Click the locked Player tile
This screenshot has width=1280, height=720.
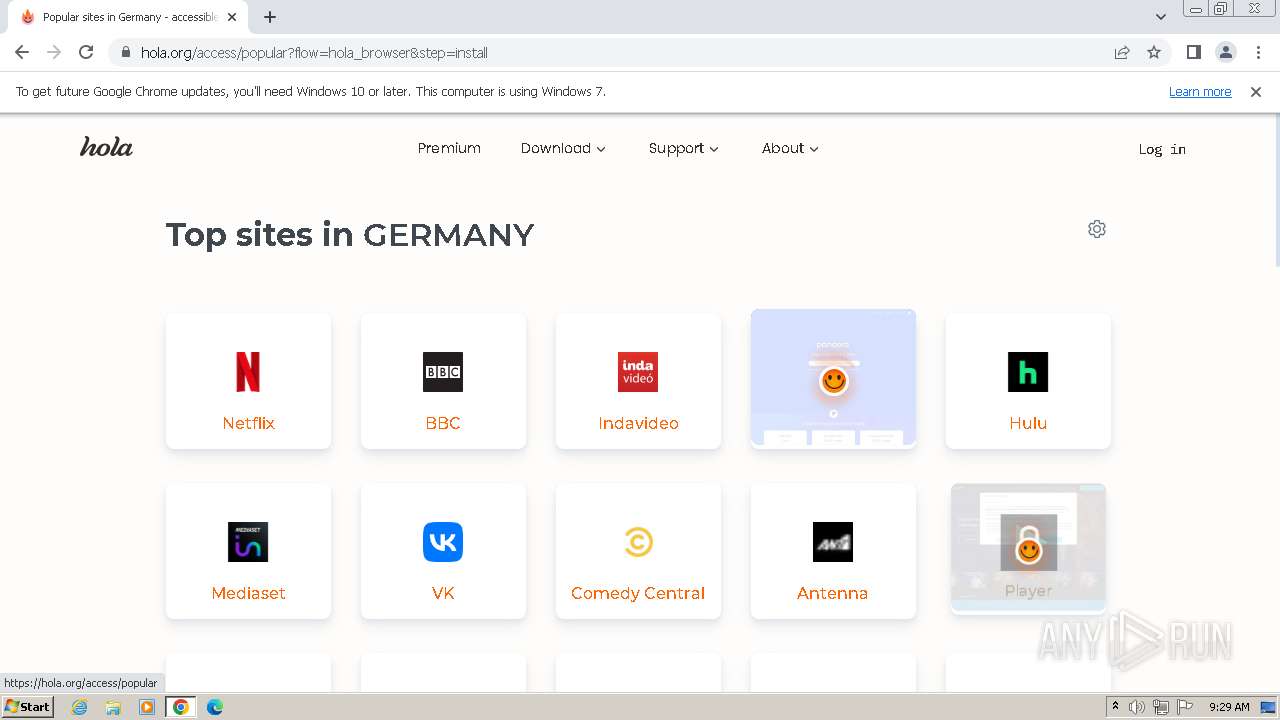1028,547
